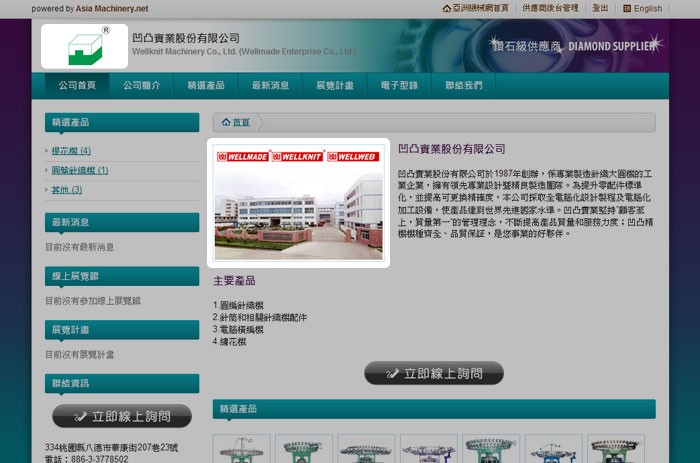The width and height of the screenshot is (700, 463).
Task: Open the 公司簡介 navigation tab
Action: (x=142, y=85)
